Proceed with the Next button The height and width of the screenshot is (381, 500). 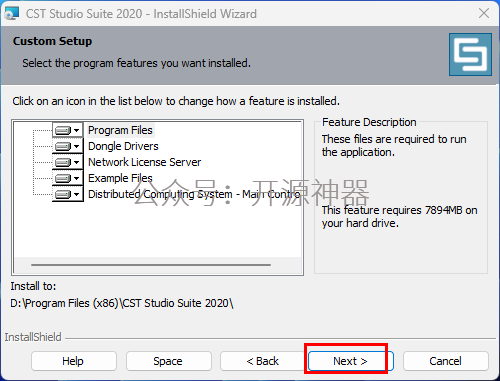[350, 361]
